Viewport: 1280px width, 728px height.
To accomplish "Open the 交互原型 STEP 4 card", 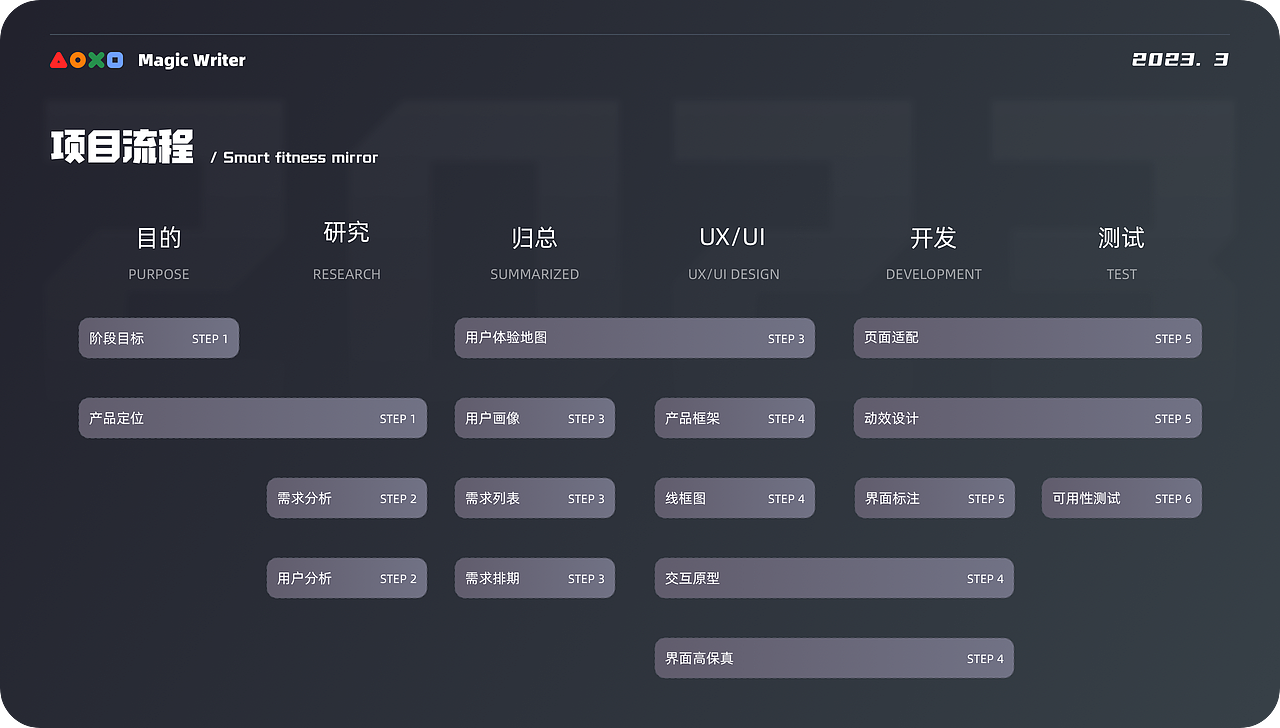I will (834, 578).
